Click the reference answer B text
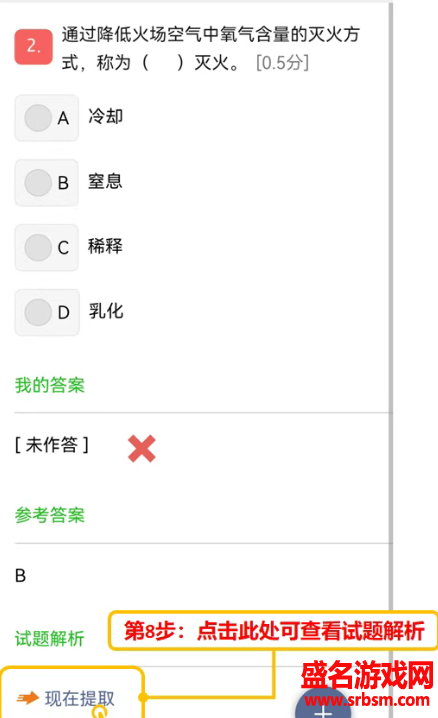Viewport: 438px width, 718px height. (21, 576)
